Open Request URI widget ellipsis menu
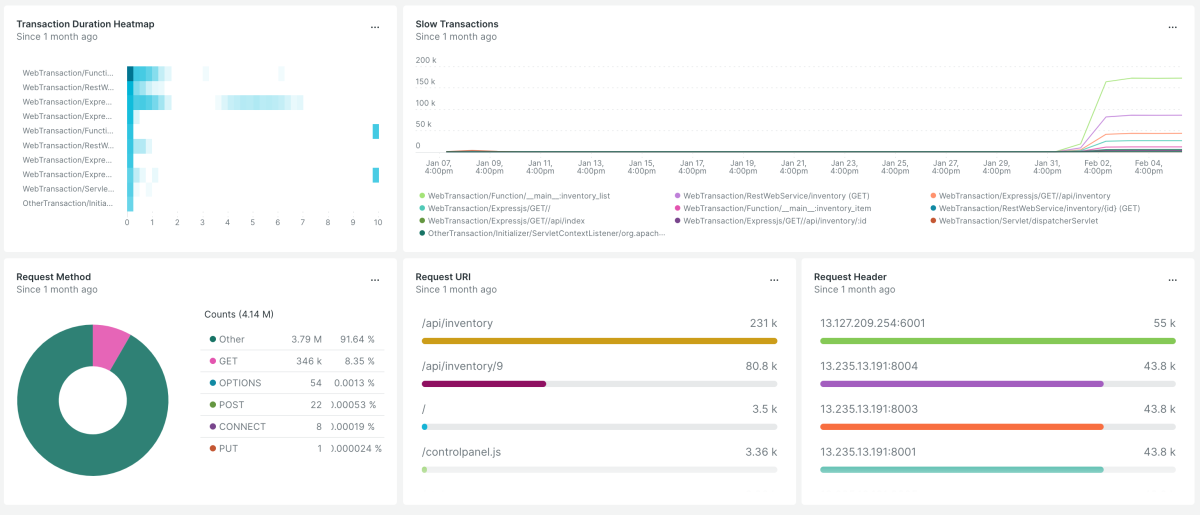 point(773,281)
